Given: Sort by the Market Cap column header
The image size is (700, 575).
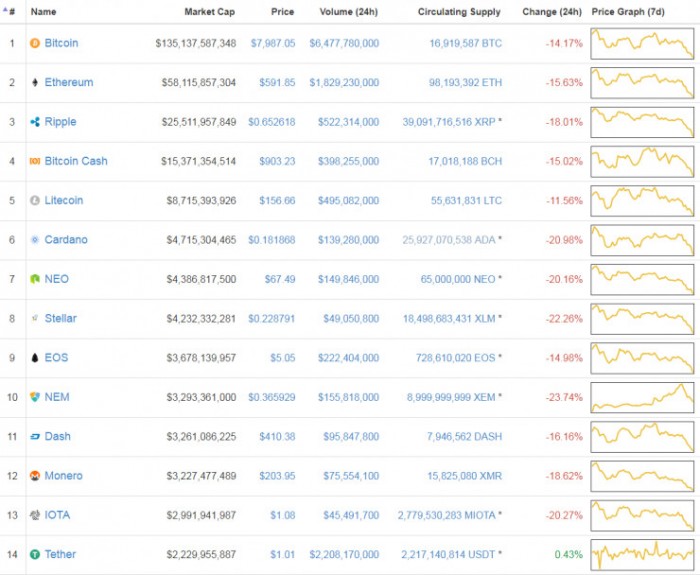Looking at the screenshot, I should 209,12.
